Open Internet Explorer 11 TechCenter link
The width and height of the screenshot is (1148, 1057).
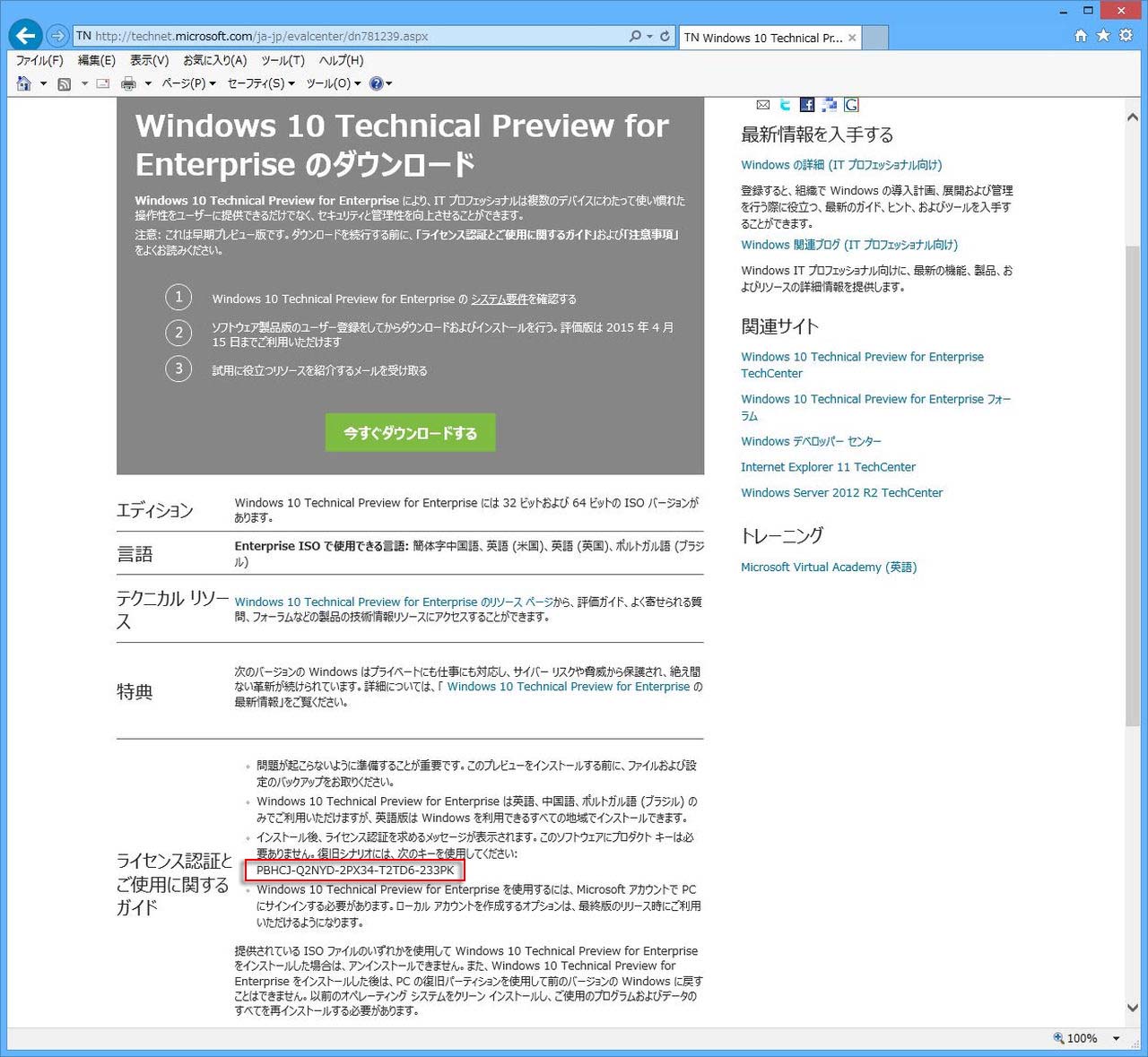tap(828, 467)
